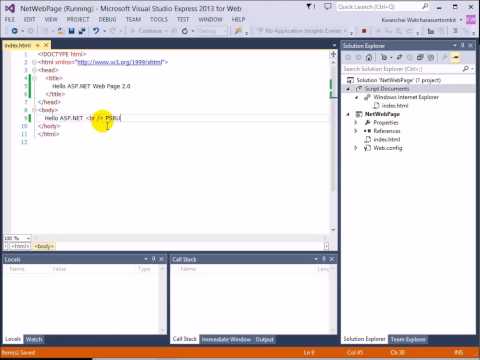Open the EDIT menu
Screen dimensions: 480x360
tap(30, 20)
